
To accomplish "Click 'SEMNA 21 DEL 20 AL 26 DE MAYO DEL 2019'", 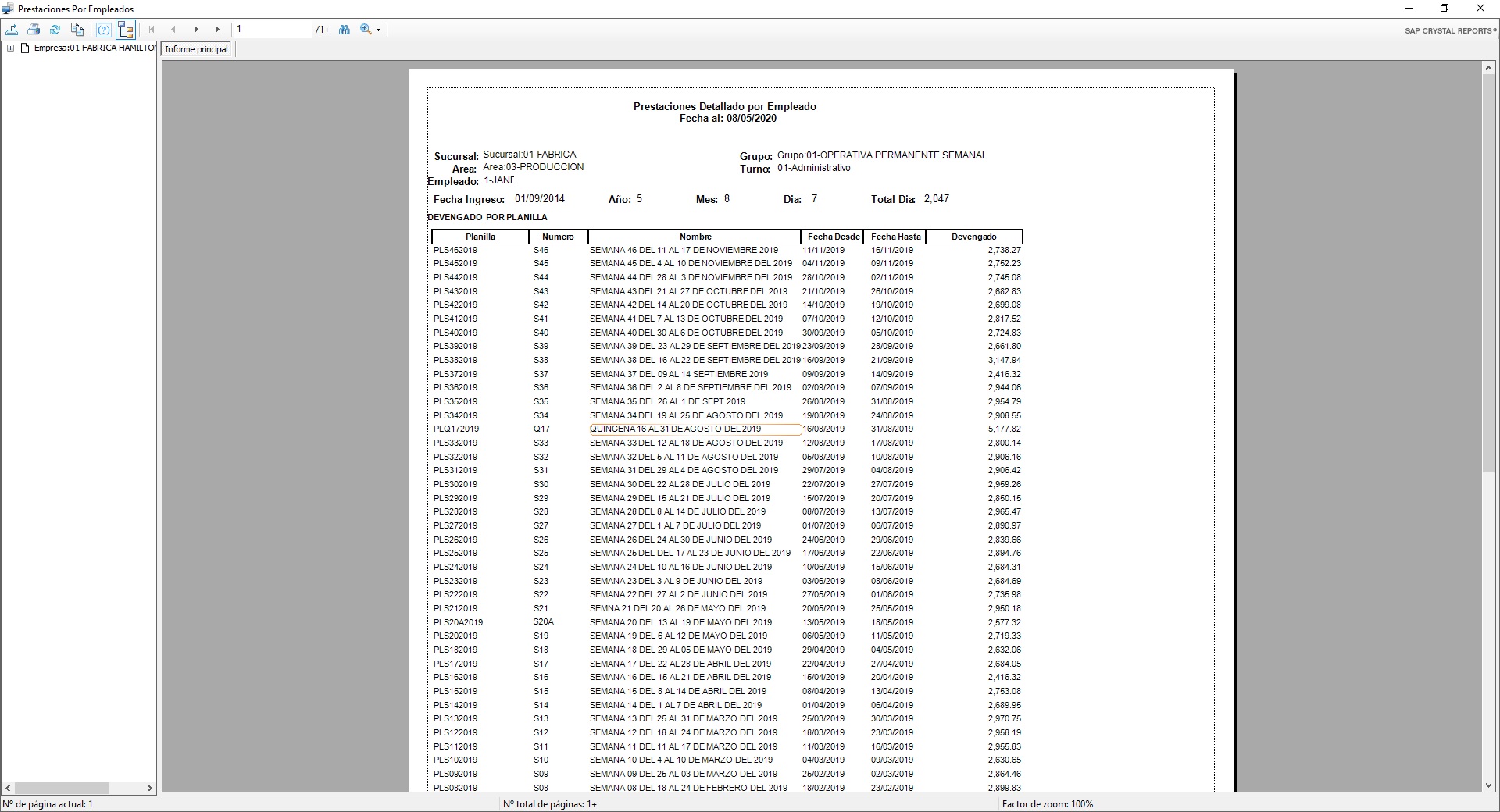I will click(678, 608).
